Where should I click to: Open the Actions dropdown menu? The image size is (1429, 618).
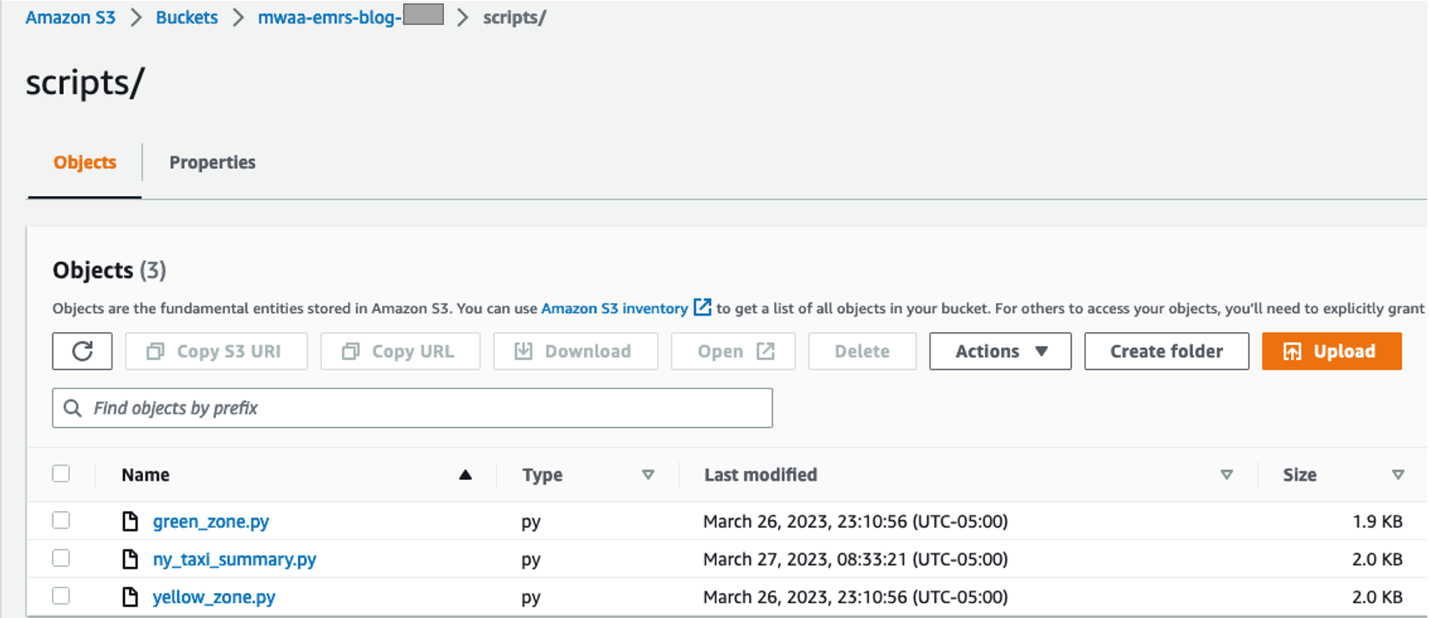pos(1000,351)
